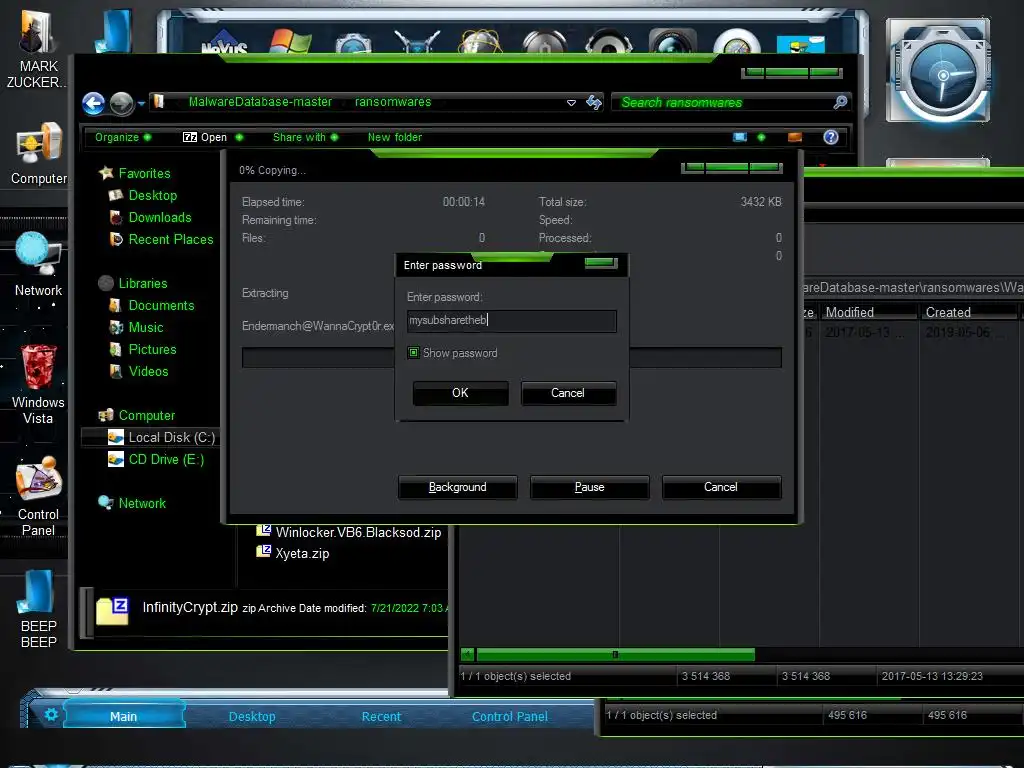1024x768 pixels.
Task: Open the Organize menu
Action: coord(123,137)
